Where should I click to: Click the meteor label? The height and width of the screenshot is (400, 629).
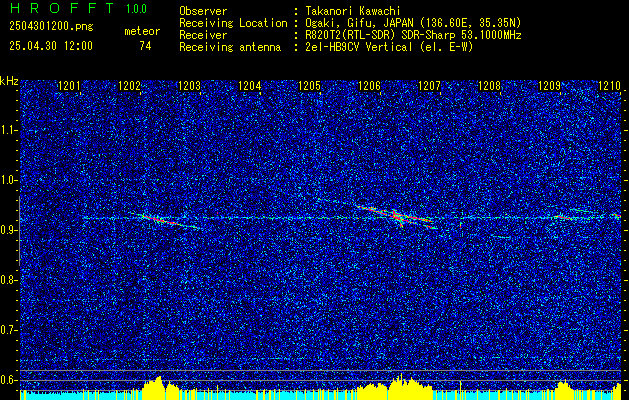[142, 31]
